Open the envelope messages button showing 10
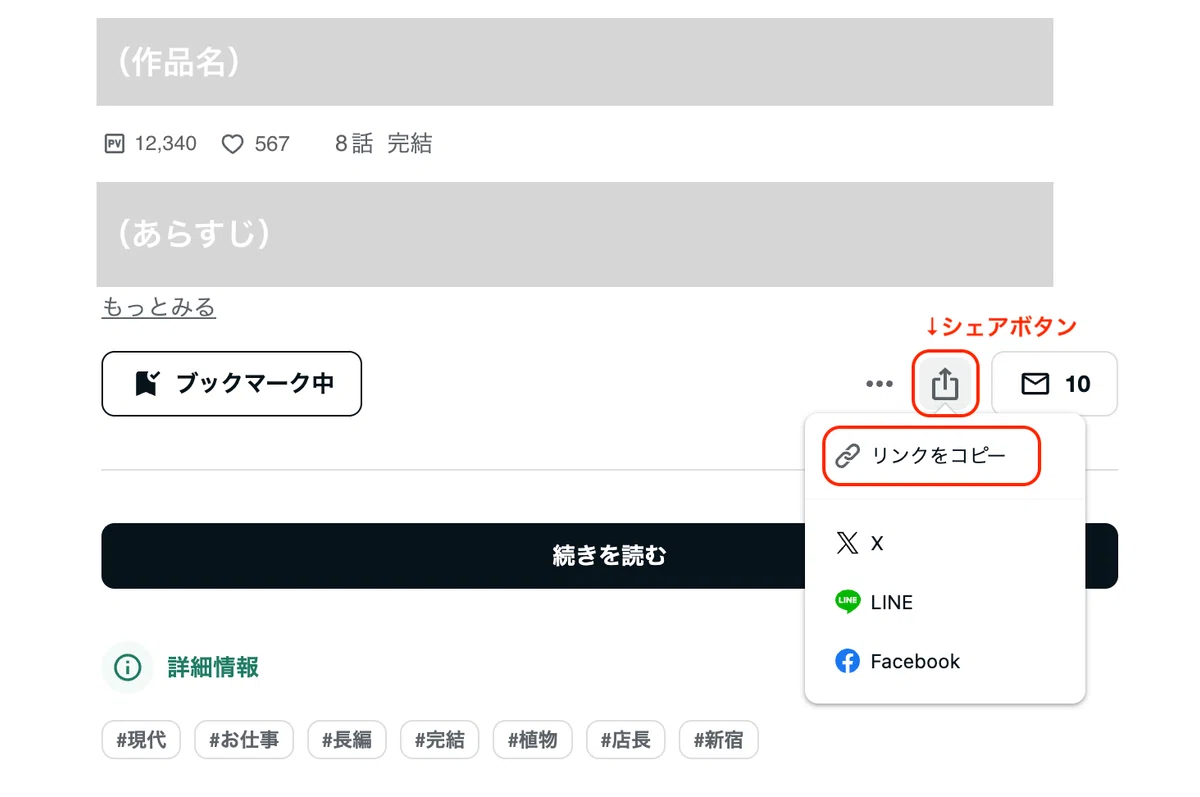1200x797 pixels. [x=1054, y=384]
